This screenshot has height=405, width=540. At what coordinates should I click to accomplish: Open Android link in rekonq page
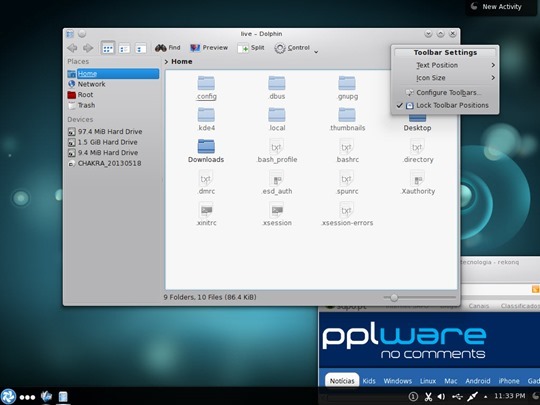click(478, 381)
